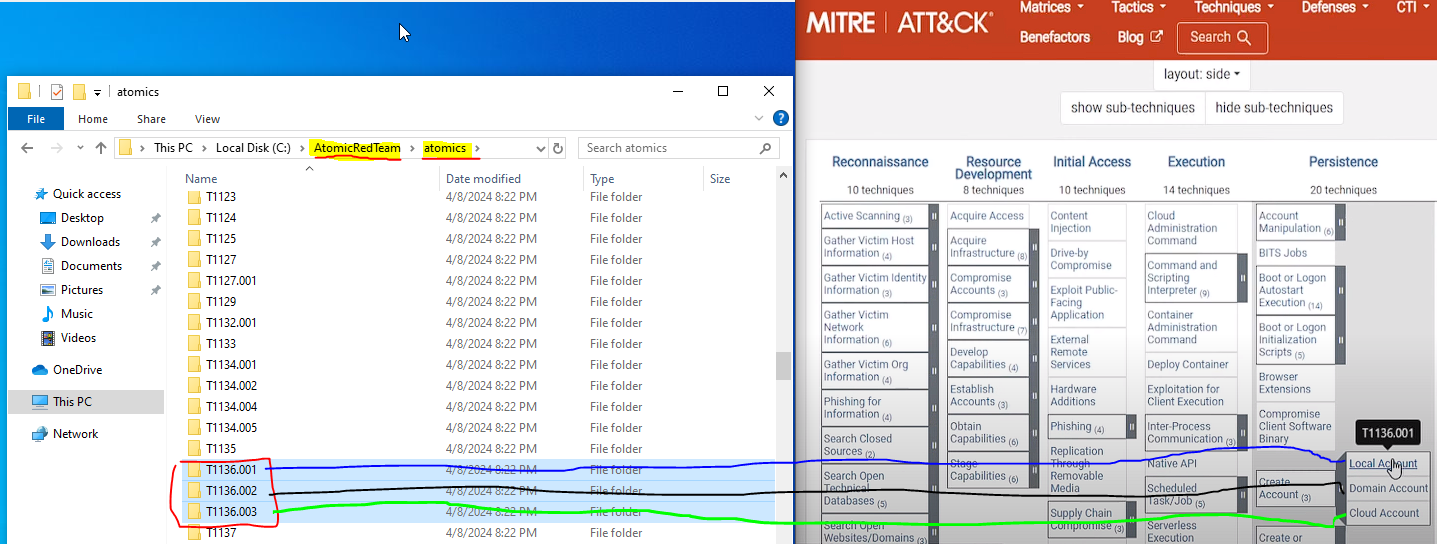Open the layout: side dropdown
The height and width of the screenshot is (544, 1437).
coord(1201,75)
